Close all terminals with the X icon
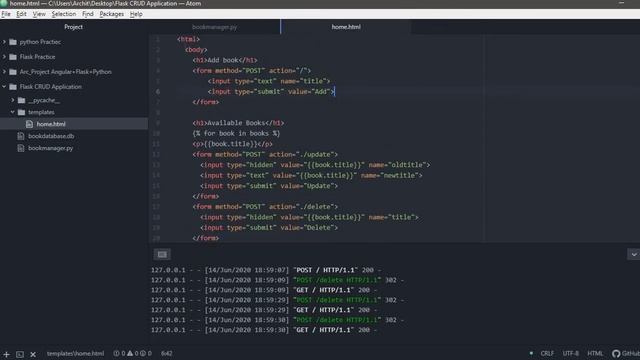 pos(33,354)
